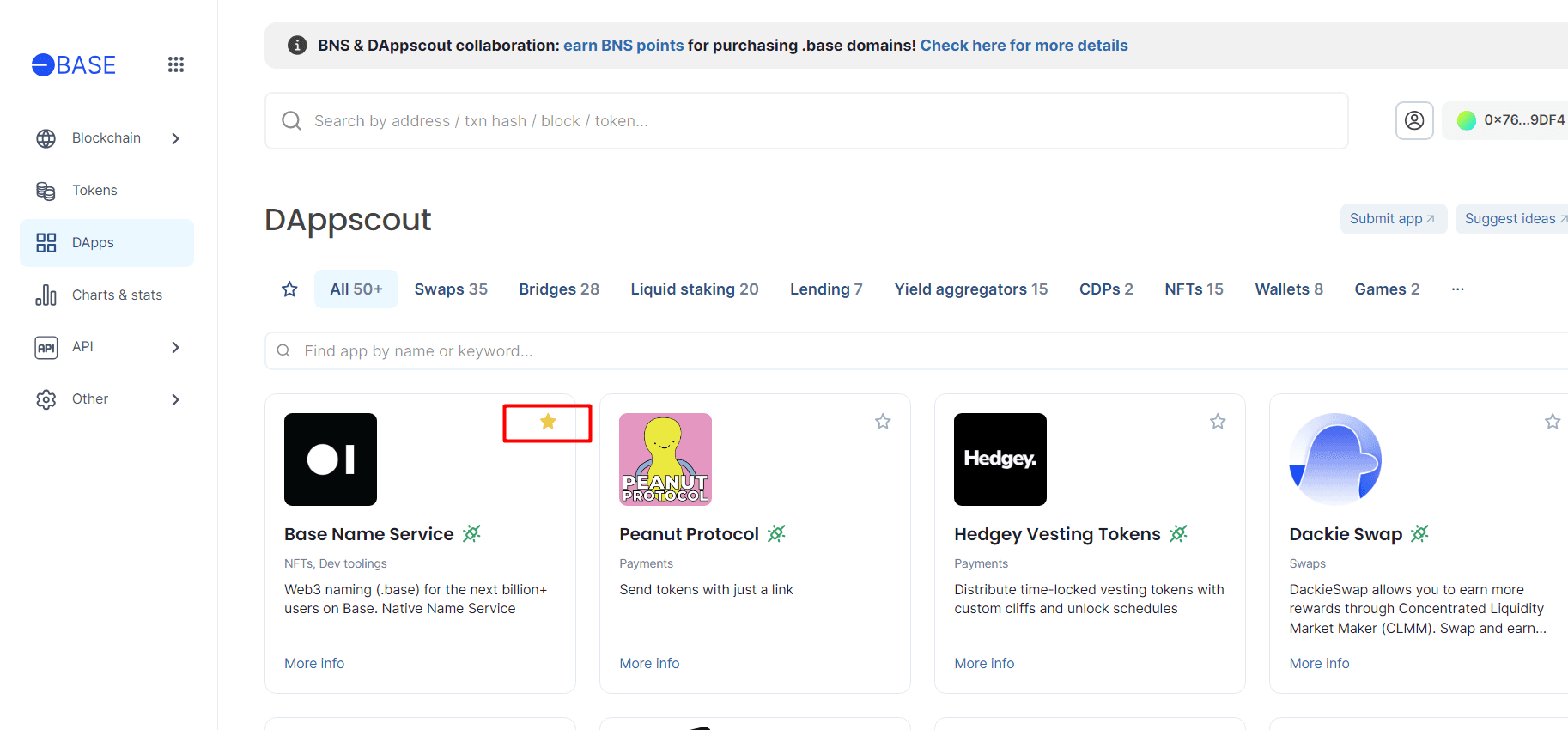Switch to Liquid staking 20 tab
1568x730 pixels.
click(x=695, y=289)
